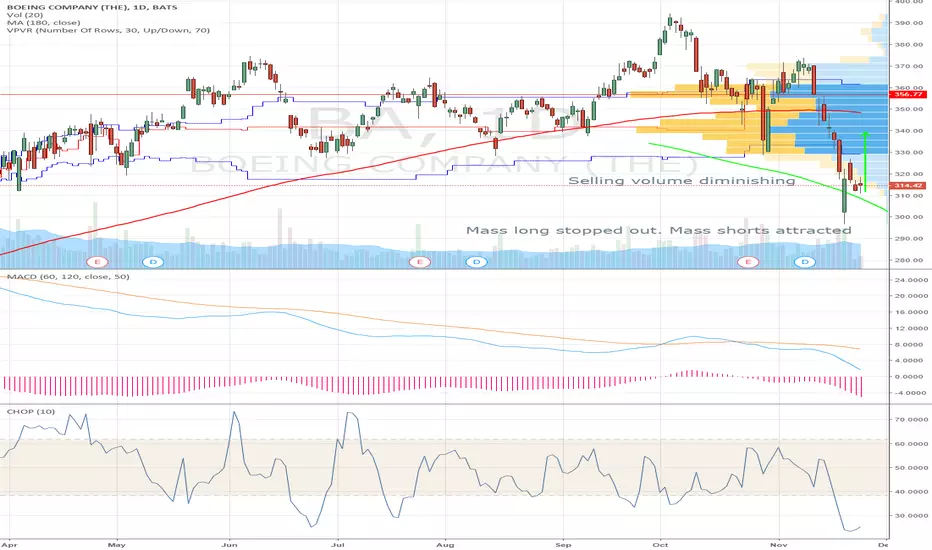Viewport: 932px width, 550px height.
Task: Click the 390.00 price axis value
Action: (x=909, y=23)
